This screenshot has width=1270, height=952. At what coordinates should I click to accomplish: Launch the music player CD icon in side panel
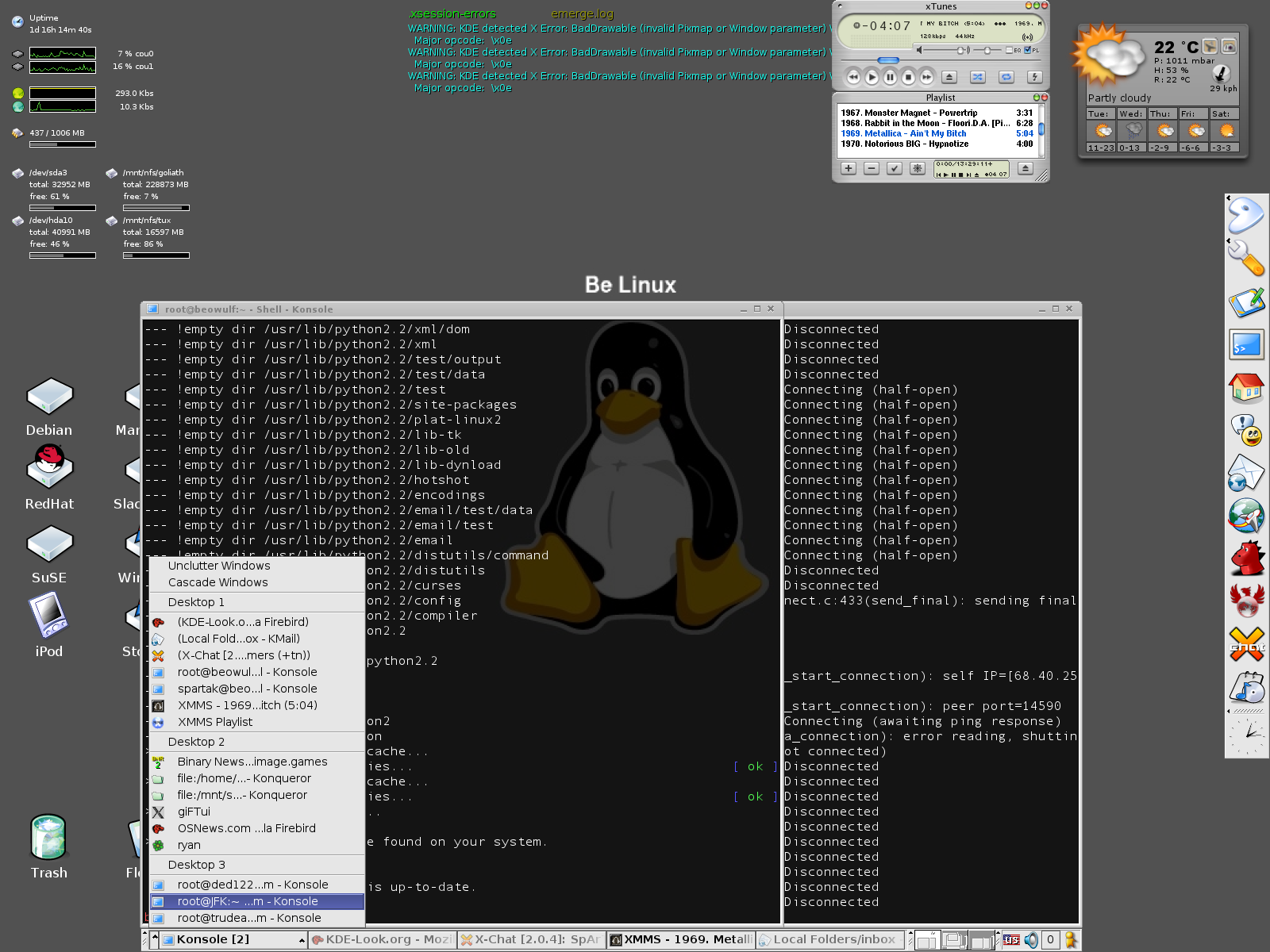pos(1247,687)
